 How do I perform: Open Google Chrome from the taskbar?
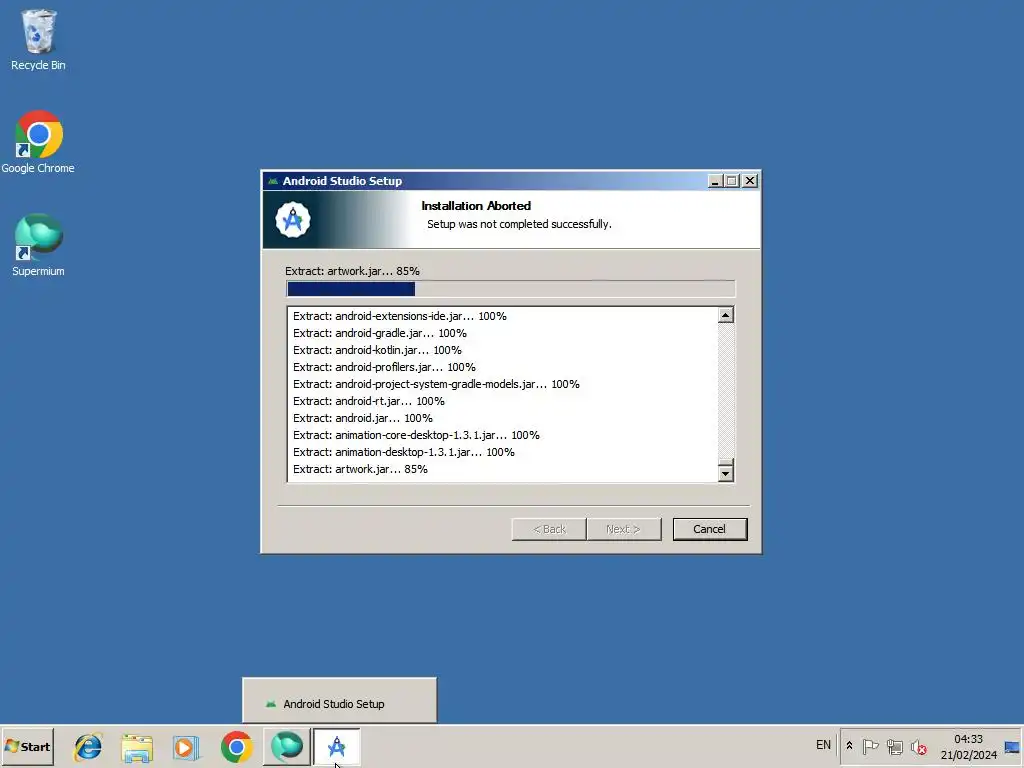click(x=236, y=746)
